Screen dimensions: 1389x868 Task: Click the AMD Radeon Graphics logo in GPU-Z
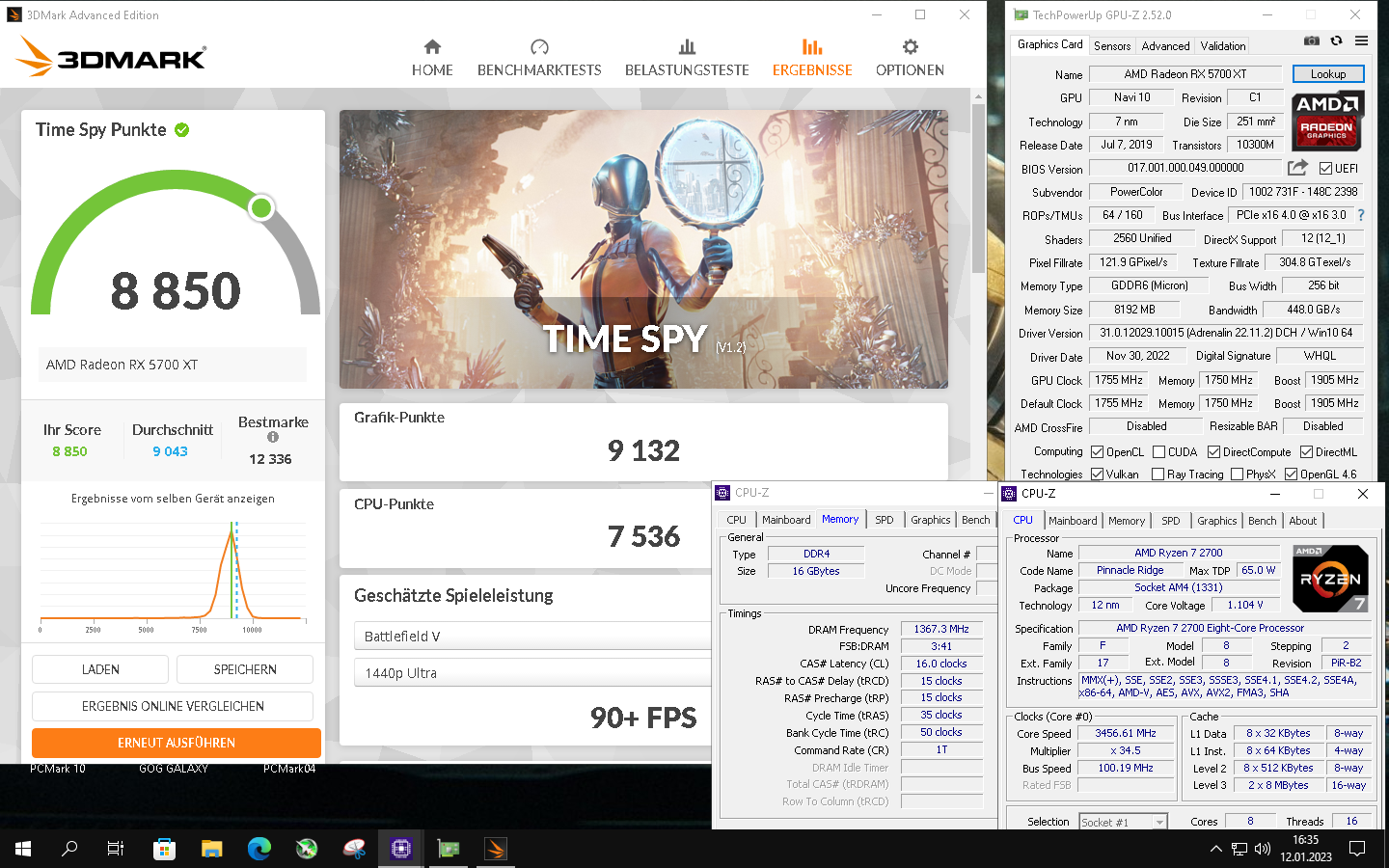[1327, 121]
